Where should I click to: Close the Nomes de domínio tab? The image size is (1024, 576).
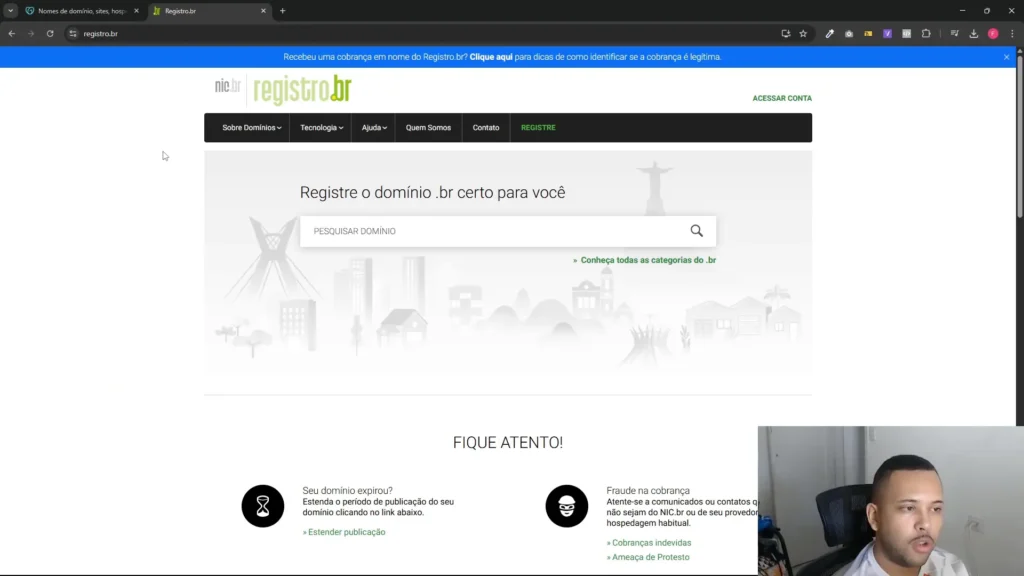(x=136, y=10)
